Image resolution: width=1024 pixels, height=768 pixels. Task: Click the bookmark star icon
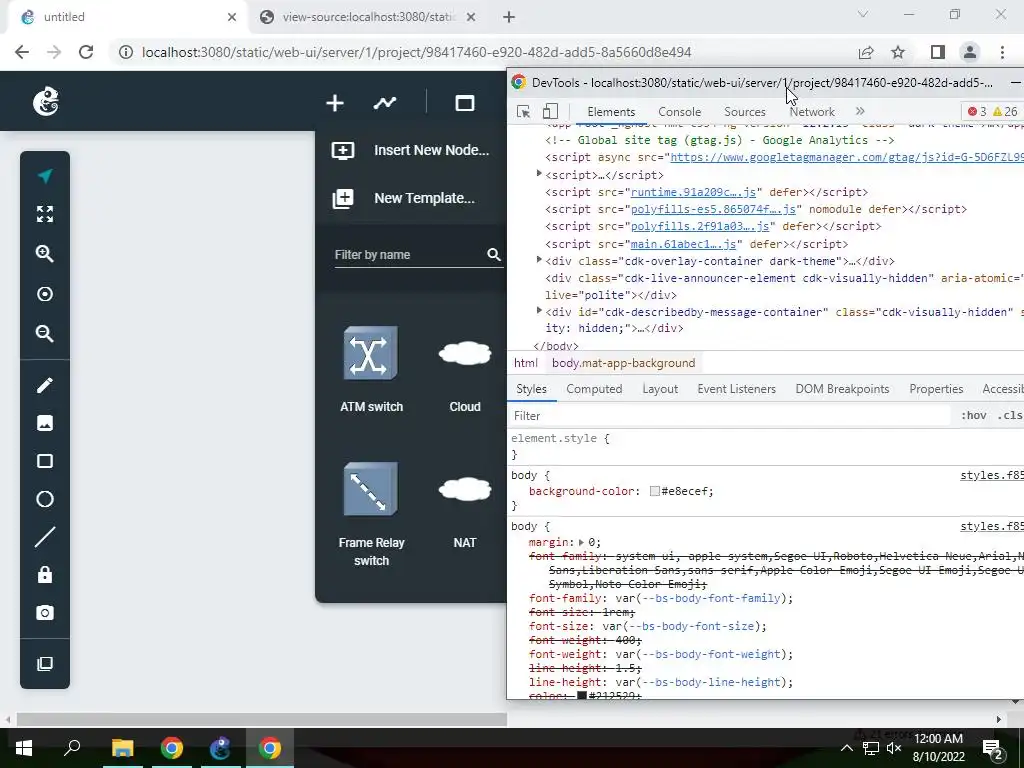click(898, 52)
